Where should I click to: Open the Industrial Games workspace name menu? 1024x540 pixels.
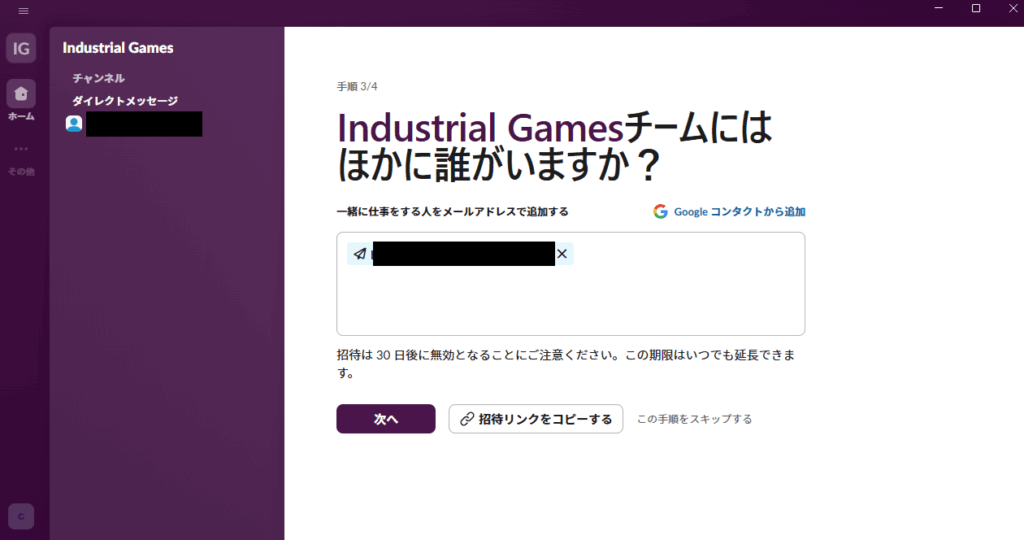coord(118,47)
